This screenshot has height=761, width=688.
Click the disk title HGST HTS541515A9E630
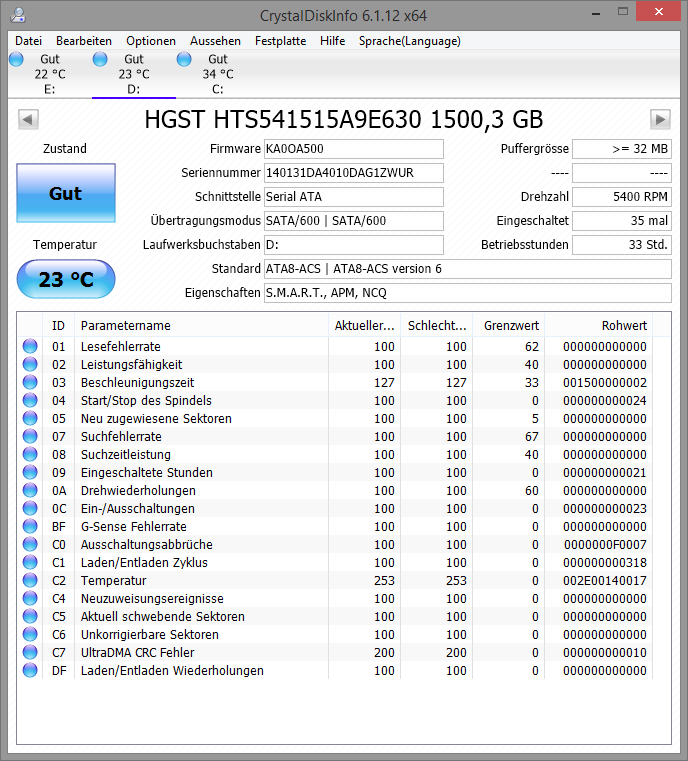click(x=344, y=119)
